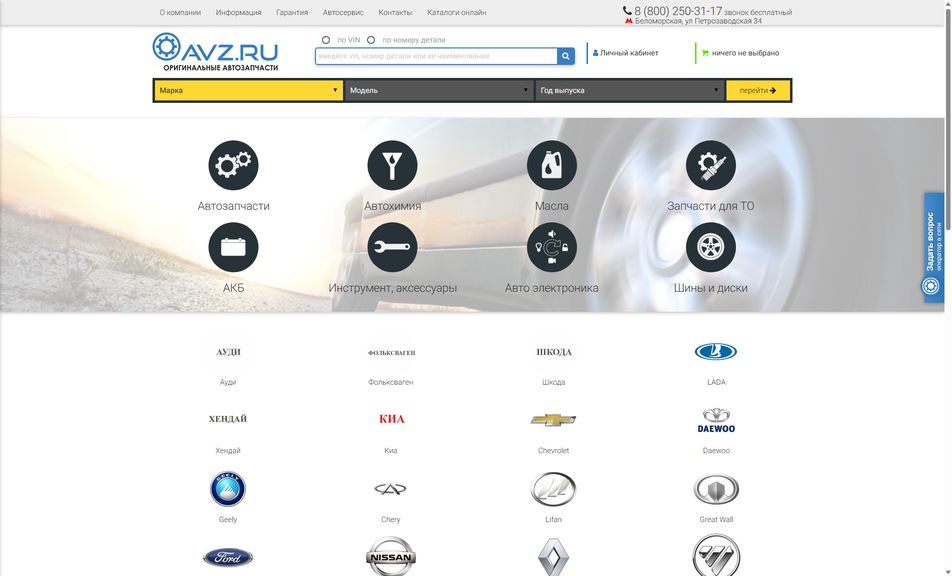Open the Гарантия menu item
Viewport: 952px width, 576px height.
(x=292, y=12)
